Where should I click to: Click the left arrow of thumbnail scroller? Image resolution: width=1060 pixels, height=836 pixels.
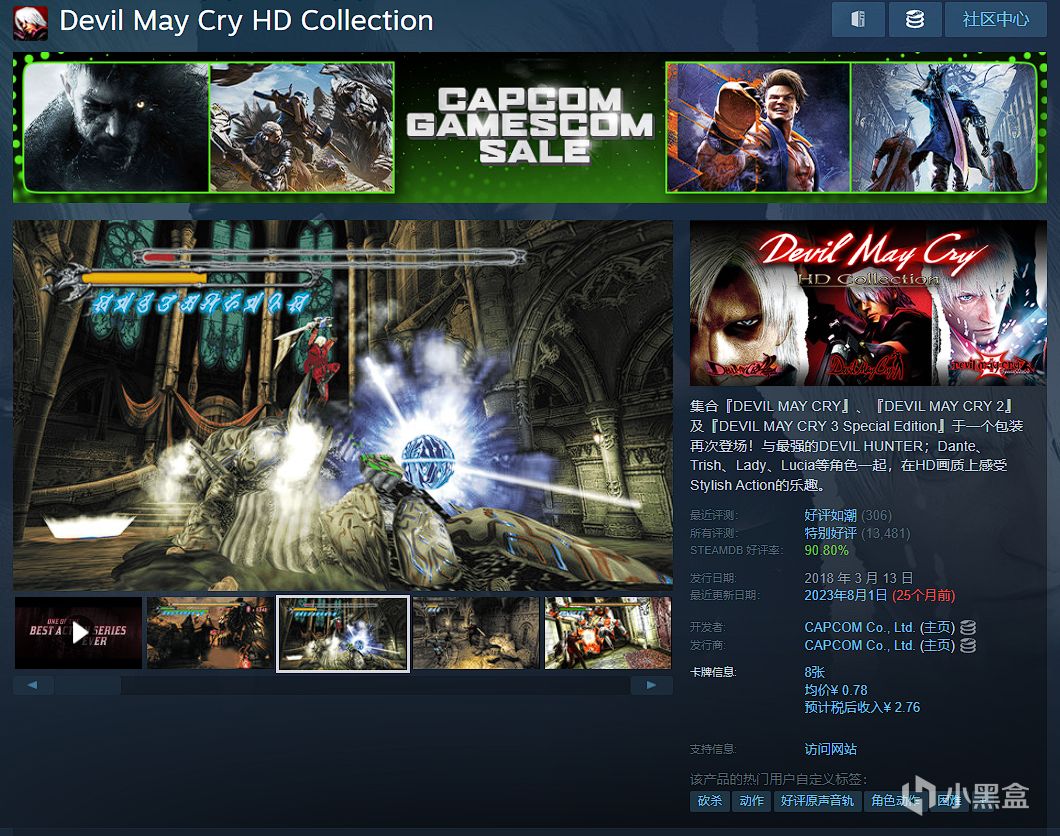point(32,685)
